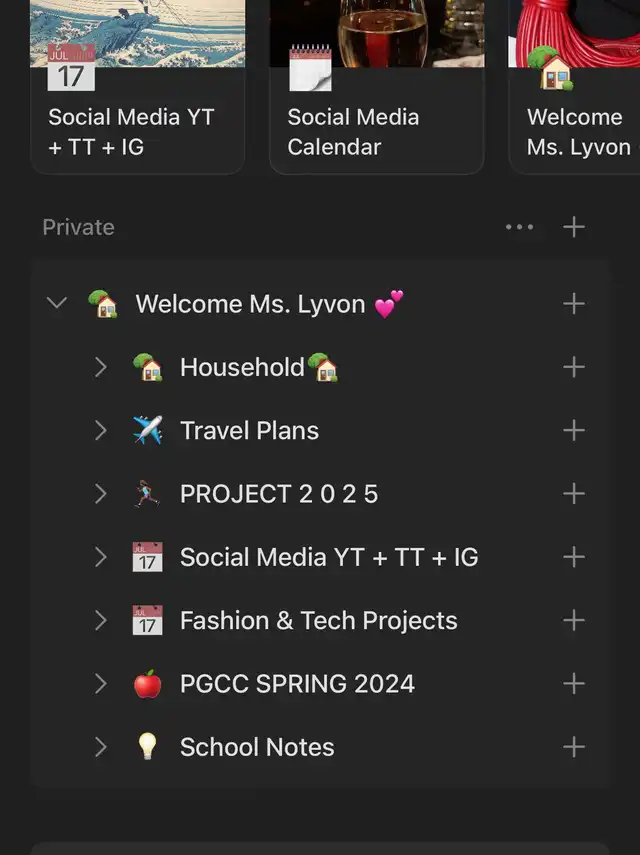
Task: Collapse the Welcome Ms. Lyvon page tree
Action: coord(57,303)
